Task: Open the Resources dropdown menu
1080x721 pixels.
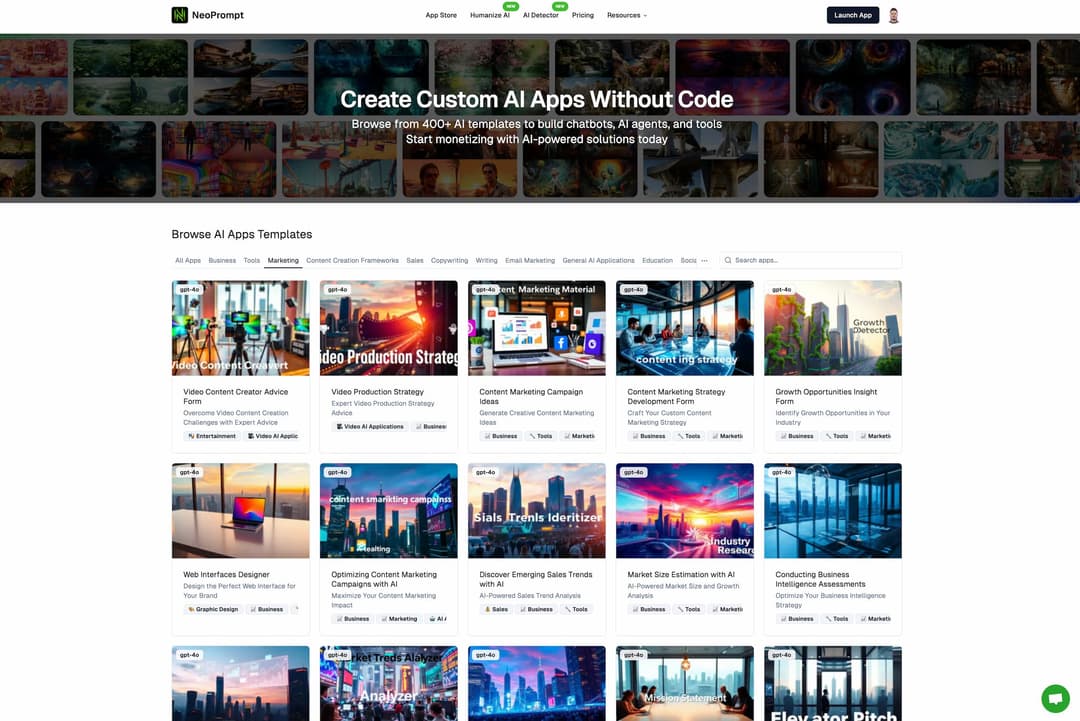Action: pyautogui.click(x=627, y=15)
